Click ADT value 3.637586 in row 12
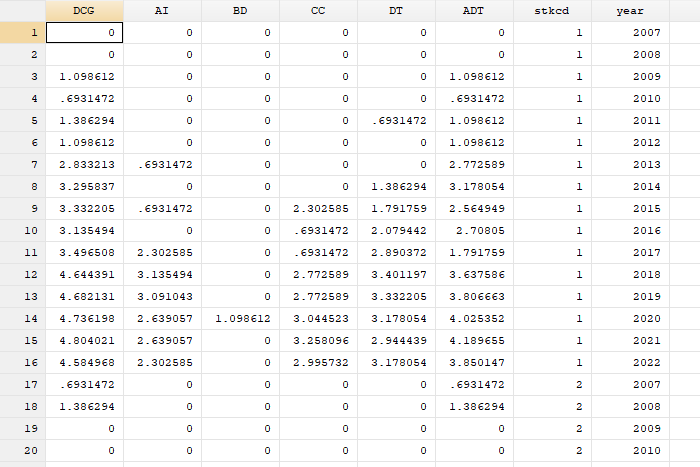This screenshot has height=467, width=700. tap(474, 273)
